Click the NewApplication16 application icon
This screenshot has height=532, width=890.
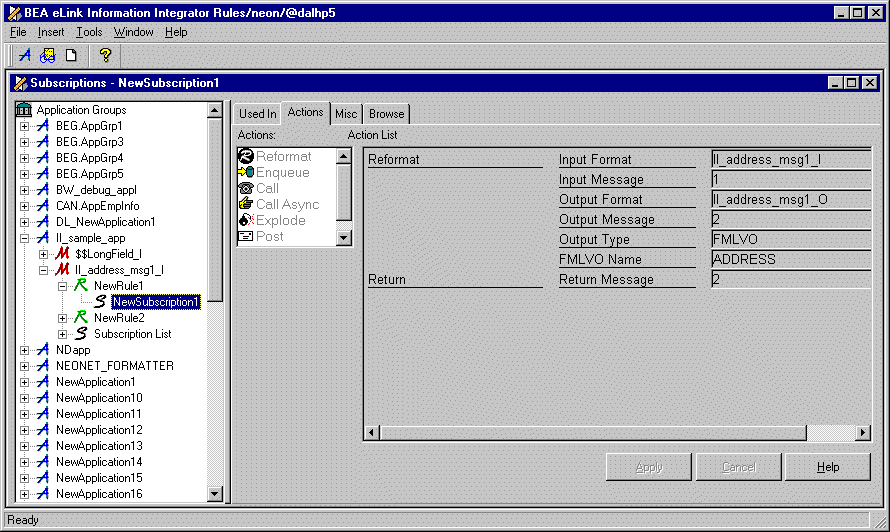(x=43, y=493)
